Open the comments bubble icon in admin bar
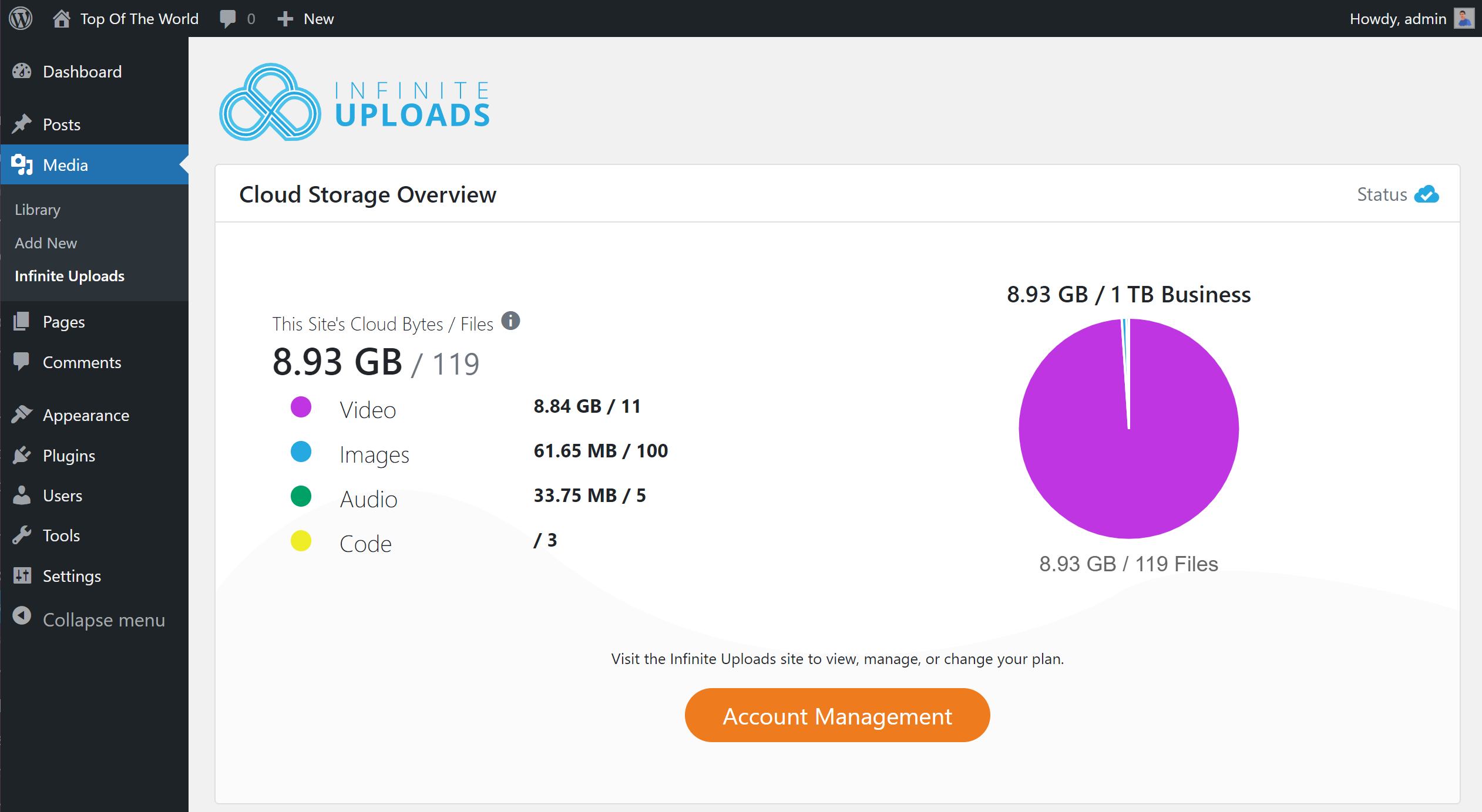The image size is (1482, 812). (x=227, y=19)
